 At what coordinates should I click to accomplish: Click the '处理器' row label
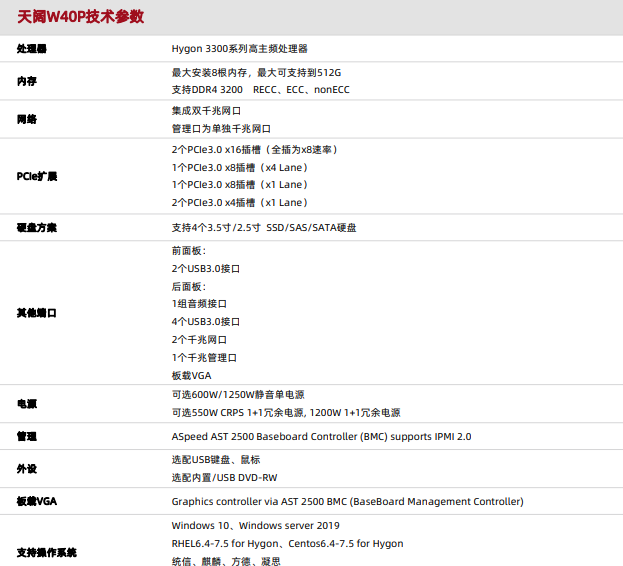[31, 49]
